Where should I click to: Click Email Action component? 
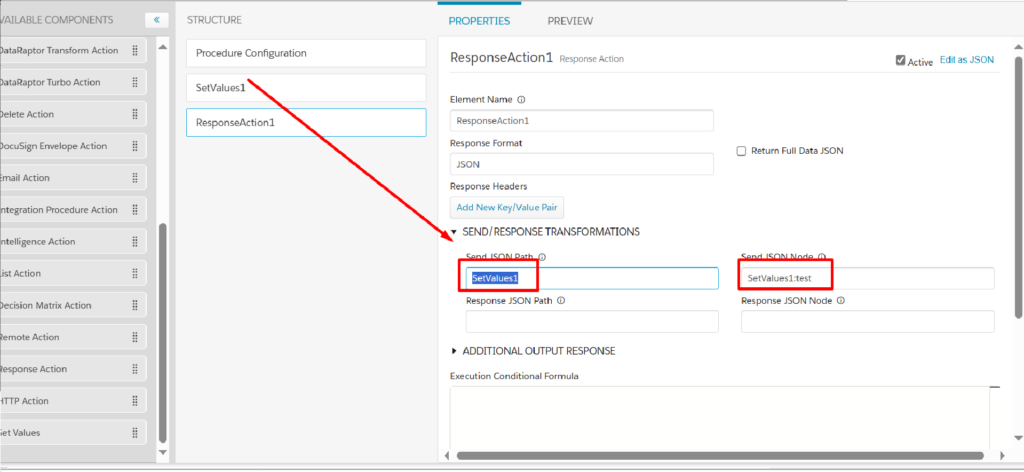(73, 178)
